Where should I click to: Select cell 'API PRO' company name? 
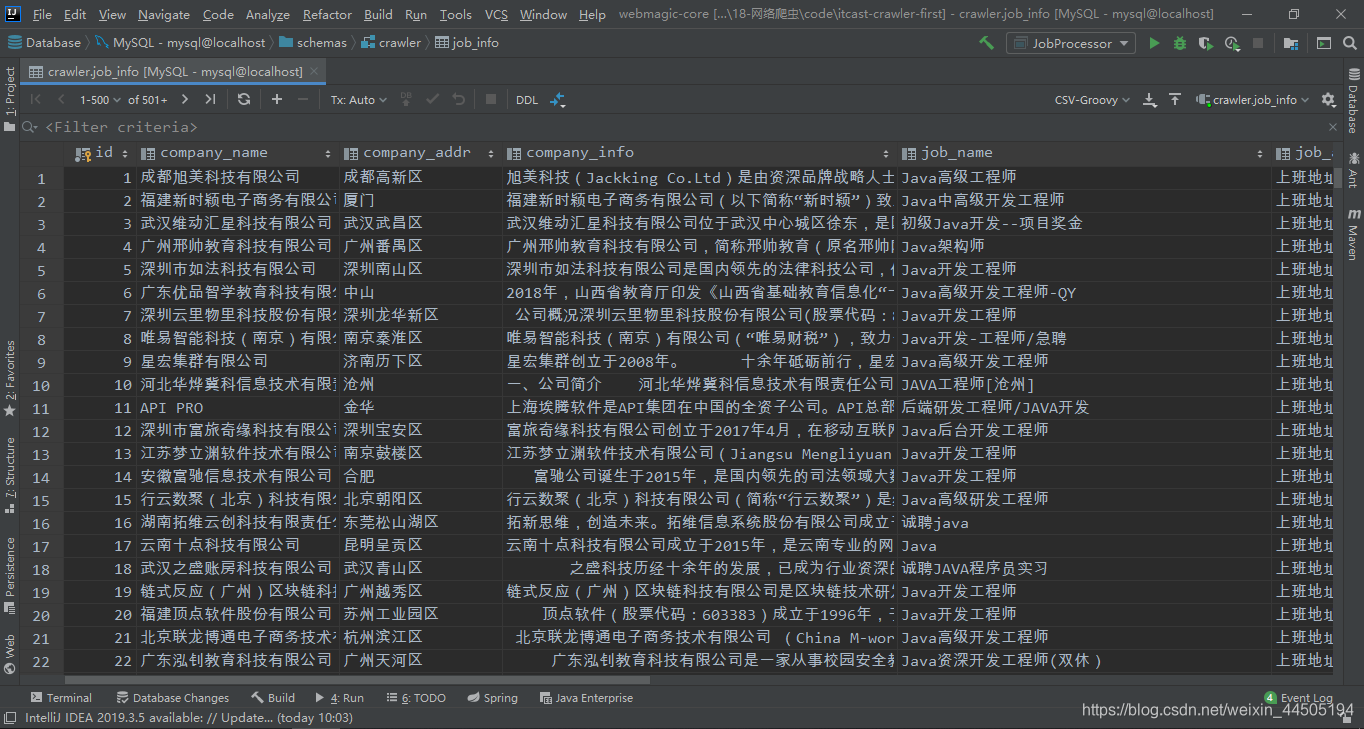pos(238,407)
